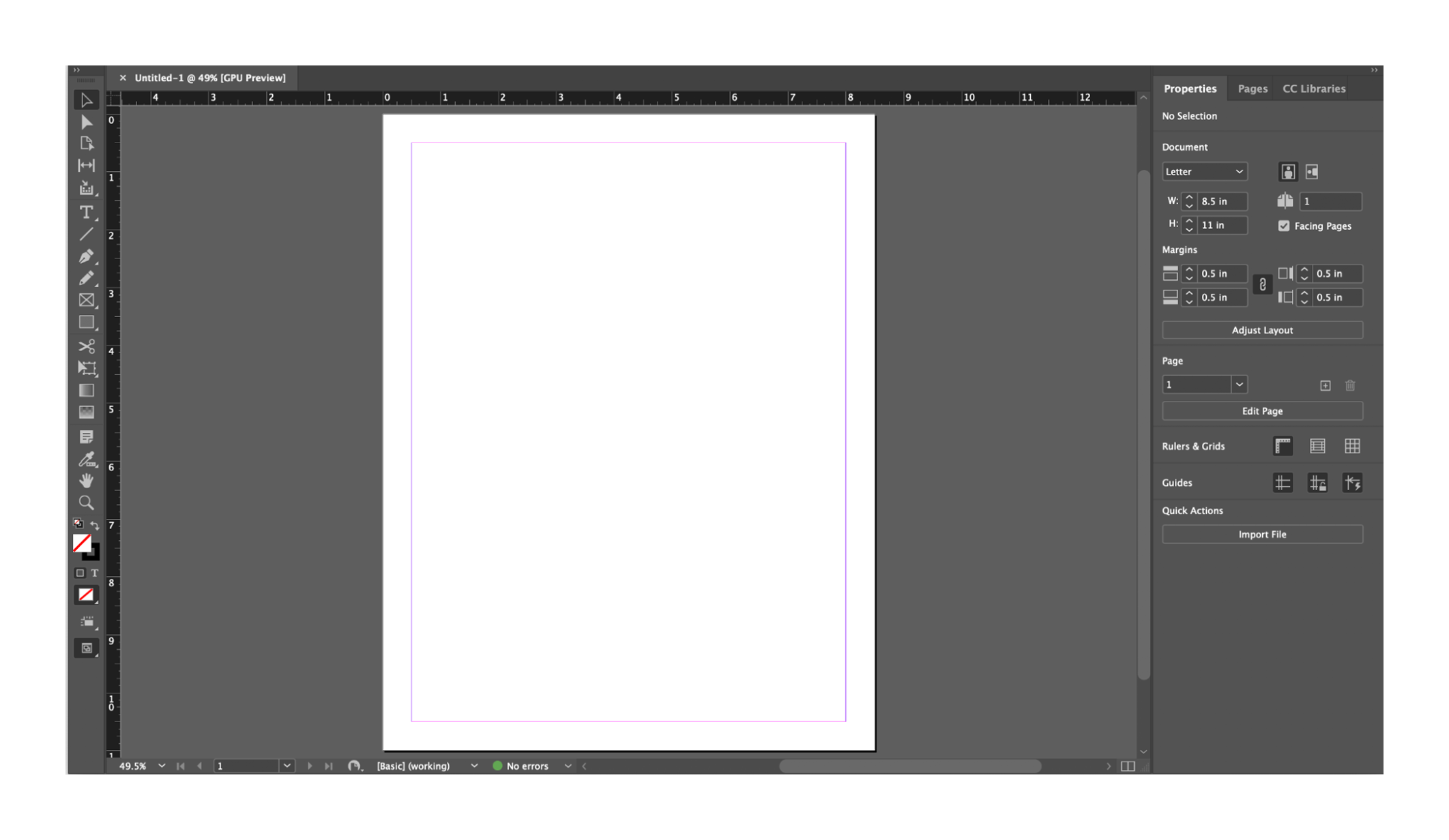Select the Page tool

[87, 144]
